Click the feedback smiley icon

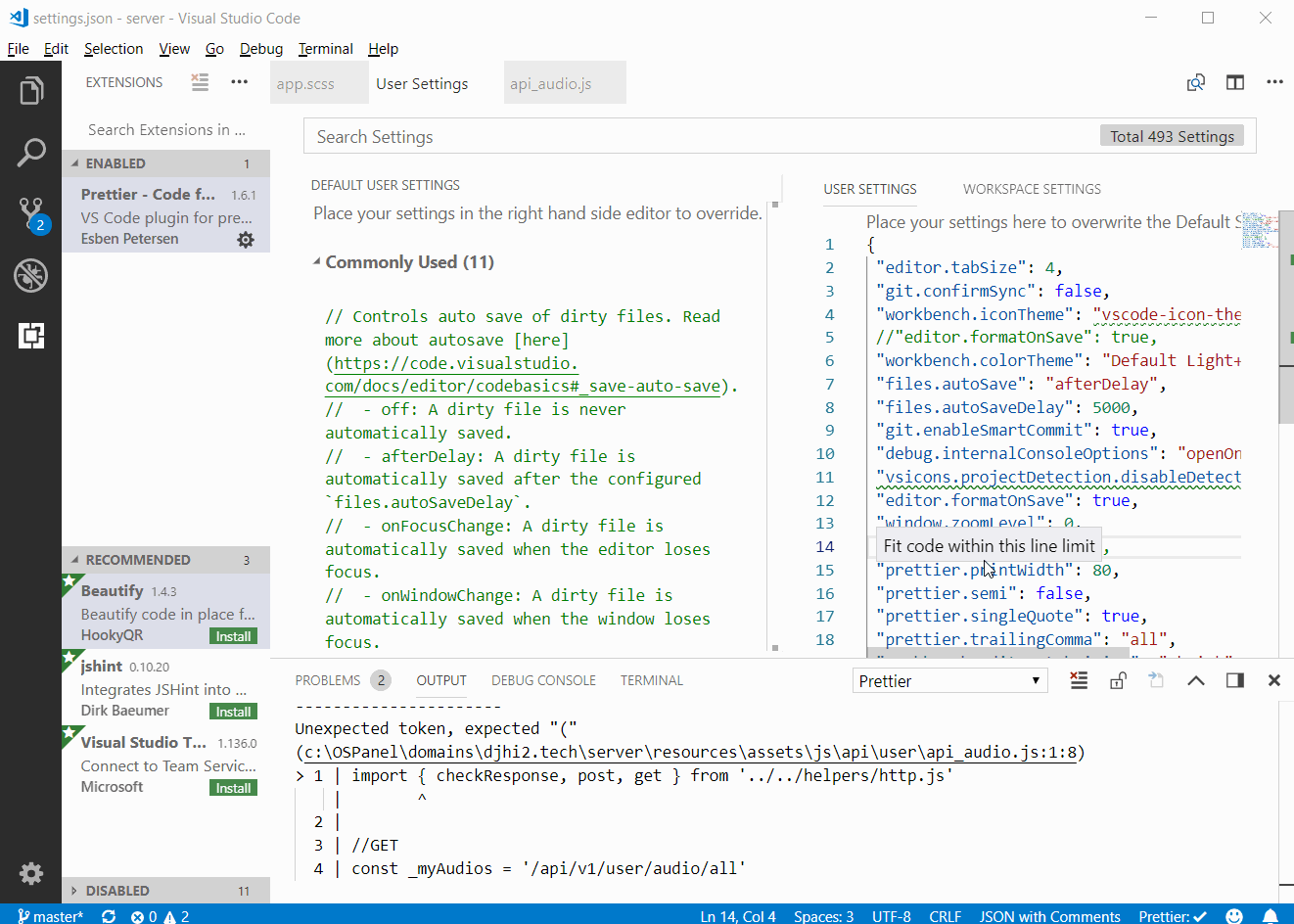click(x=1234, y=916)
